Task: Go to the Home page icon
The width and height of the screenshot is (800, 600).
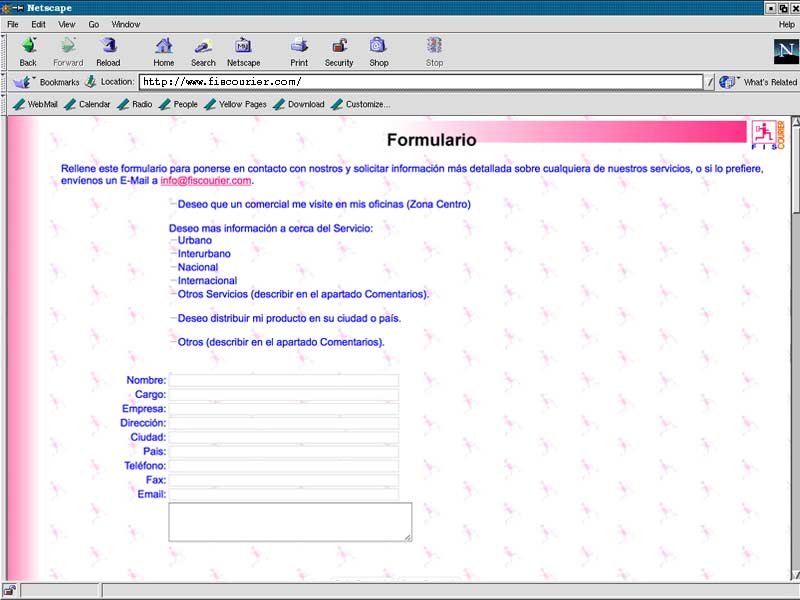Action: click(x=164, y=52)
